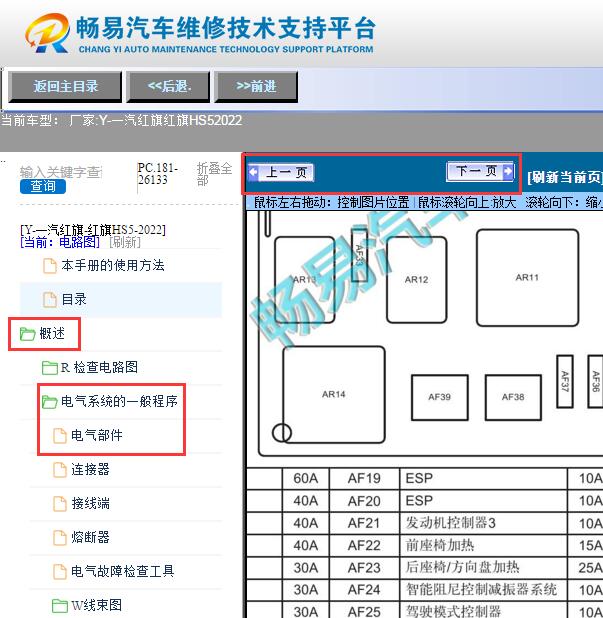Click the AF20 cell in fuse table
Image resolution: width=603 pixels, height=618 pixels.
(x=364, y=501)
